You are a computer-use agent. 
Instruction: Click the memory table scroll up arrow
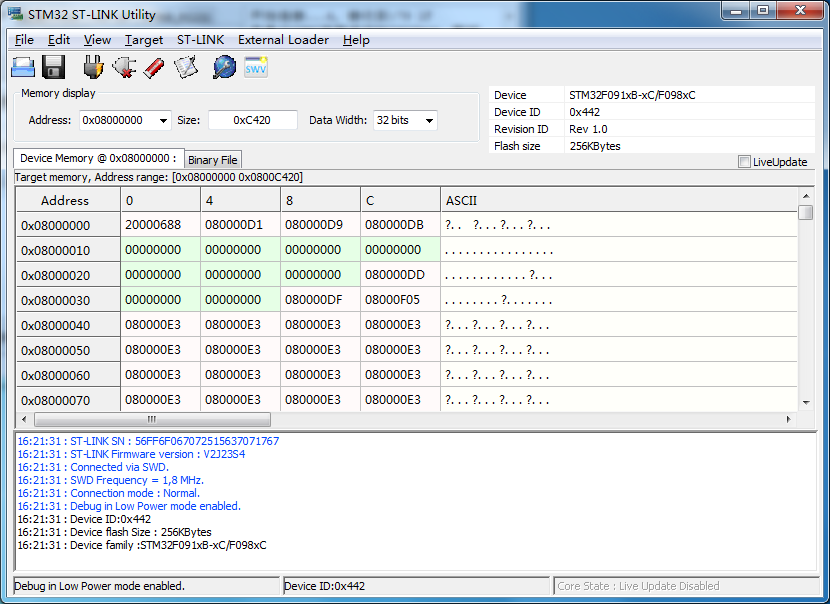806,196
